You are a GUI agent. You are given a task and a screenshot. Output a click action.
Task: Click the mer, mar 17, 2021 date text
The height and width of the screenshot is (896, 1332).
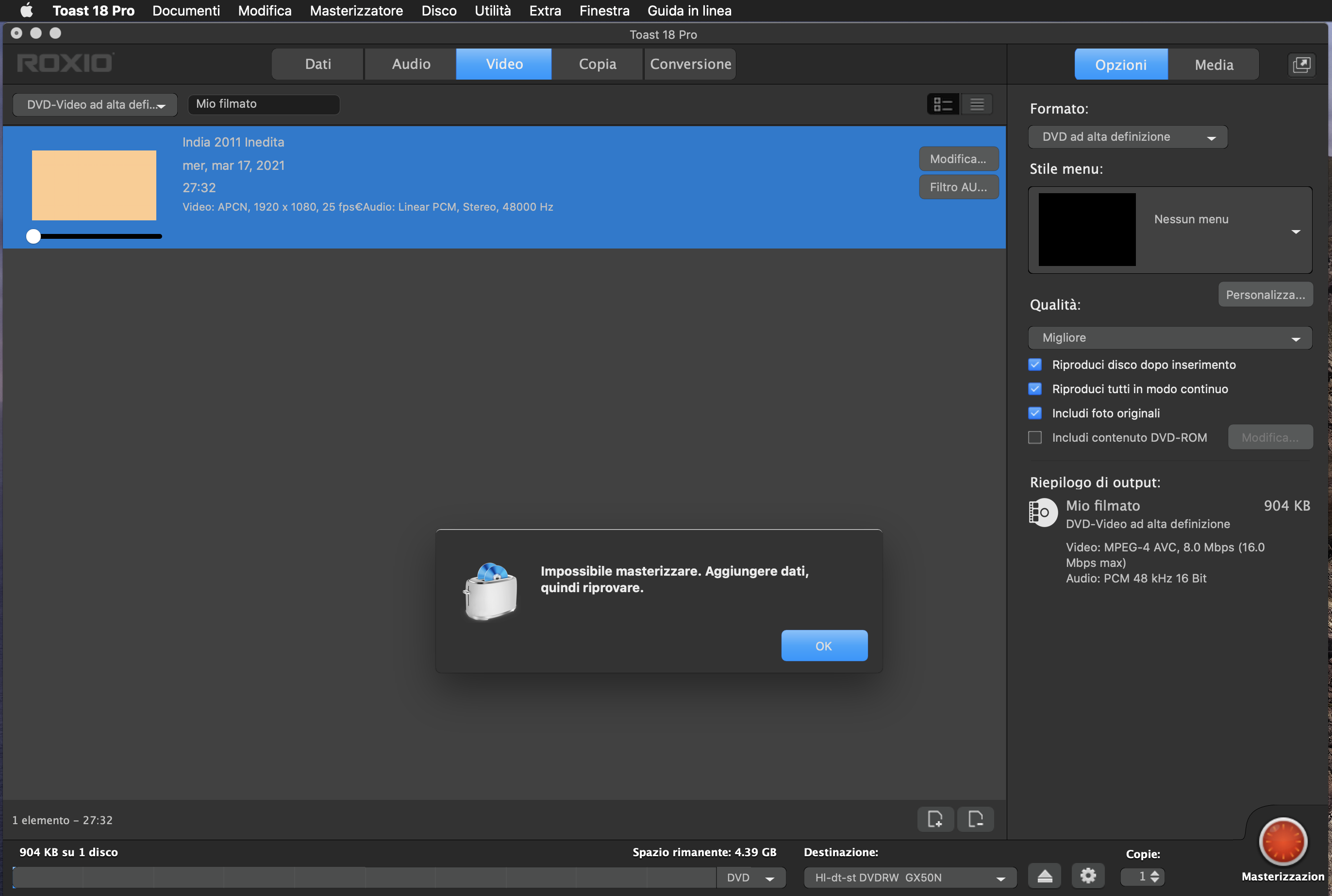click(x=233, y=165)
